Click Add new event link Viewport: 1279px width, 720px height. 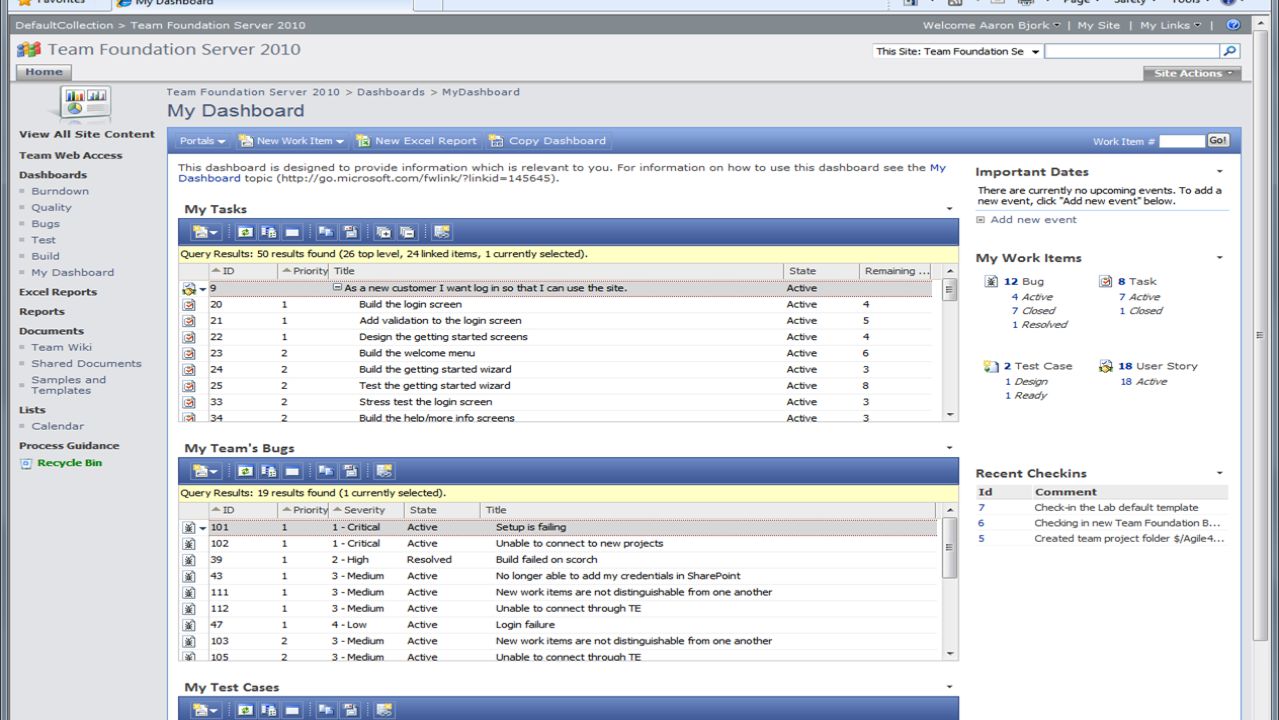click(1033, 219)
